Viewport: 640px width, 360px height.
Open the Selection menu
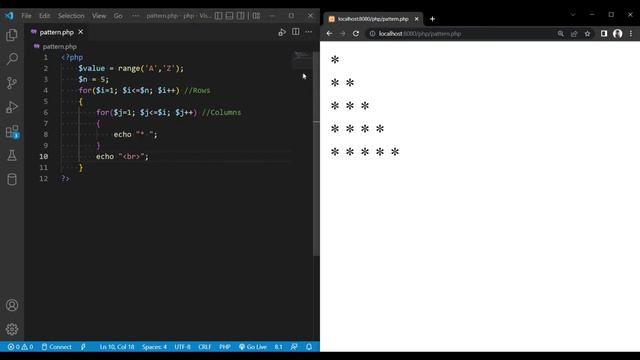coord(71,16)
